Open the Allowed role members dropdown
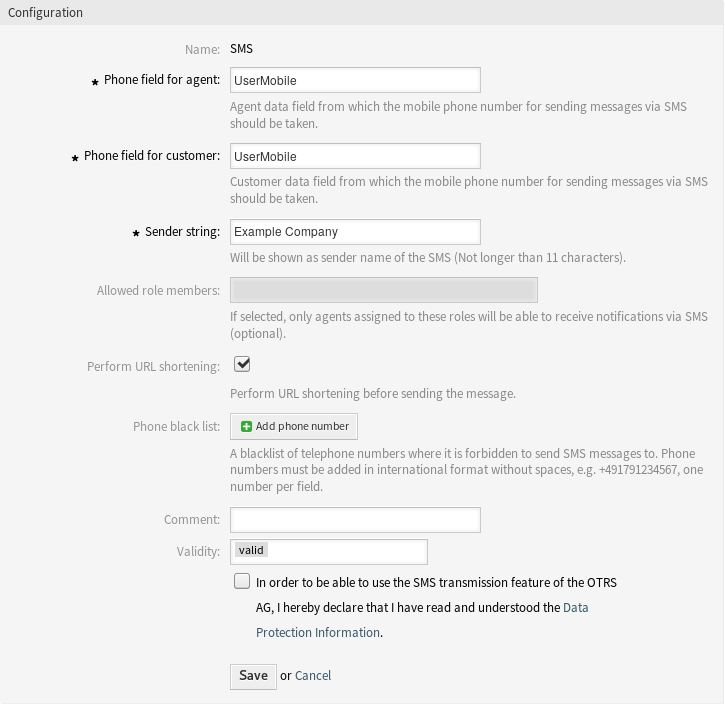This screenshot has width=725, height=717. click(x=384, y=290)
